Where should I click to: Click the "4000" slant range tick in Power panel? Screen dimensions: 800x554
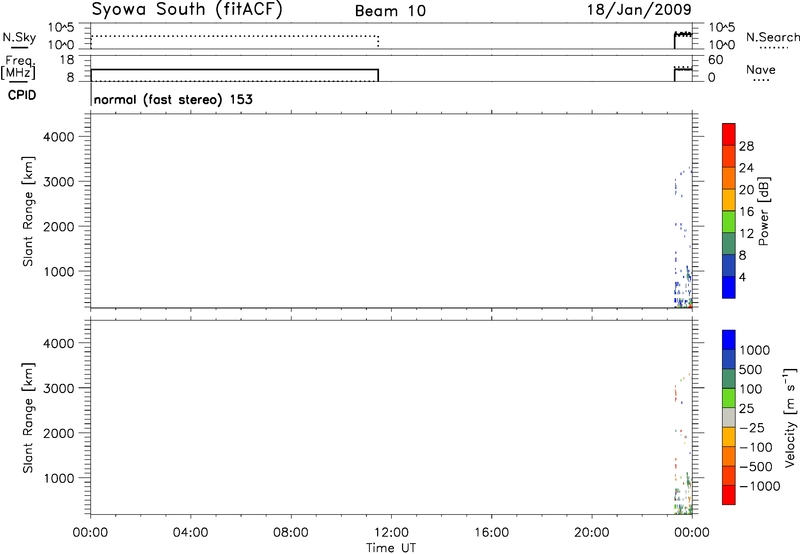click(x=59, y=137)
